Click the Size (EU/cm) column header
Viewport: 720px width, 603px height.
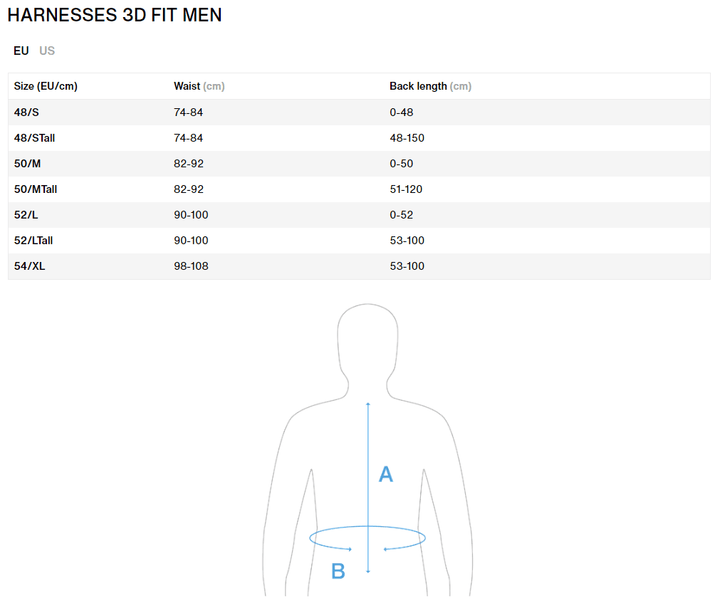(46, 86)
